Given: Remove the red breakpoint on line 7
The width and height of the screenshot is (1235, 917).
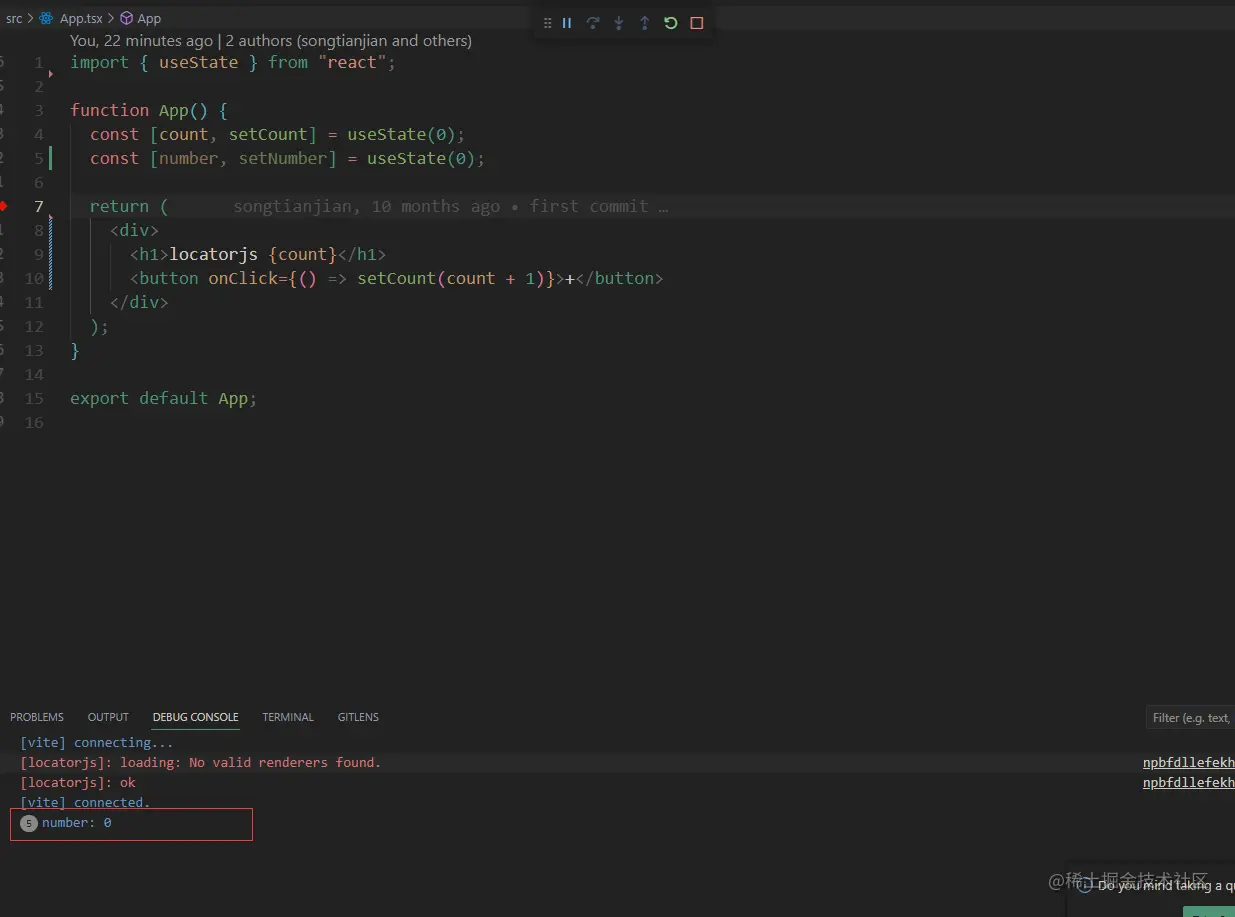Looking at the screenshot, I should click(x=4, y=206).
